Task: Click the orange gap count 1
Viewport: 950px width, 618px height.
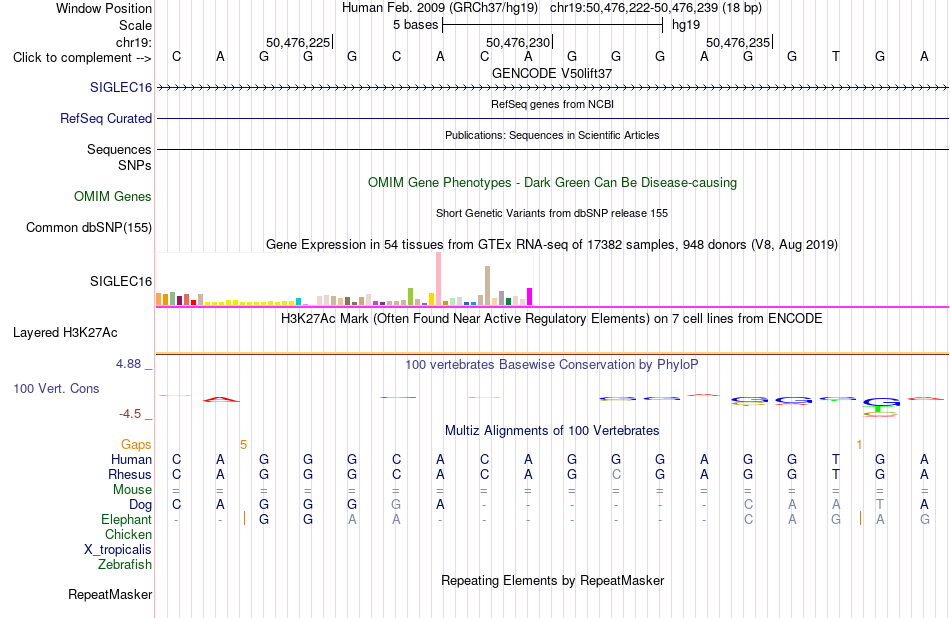Action: pos(859,445)
